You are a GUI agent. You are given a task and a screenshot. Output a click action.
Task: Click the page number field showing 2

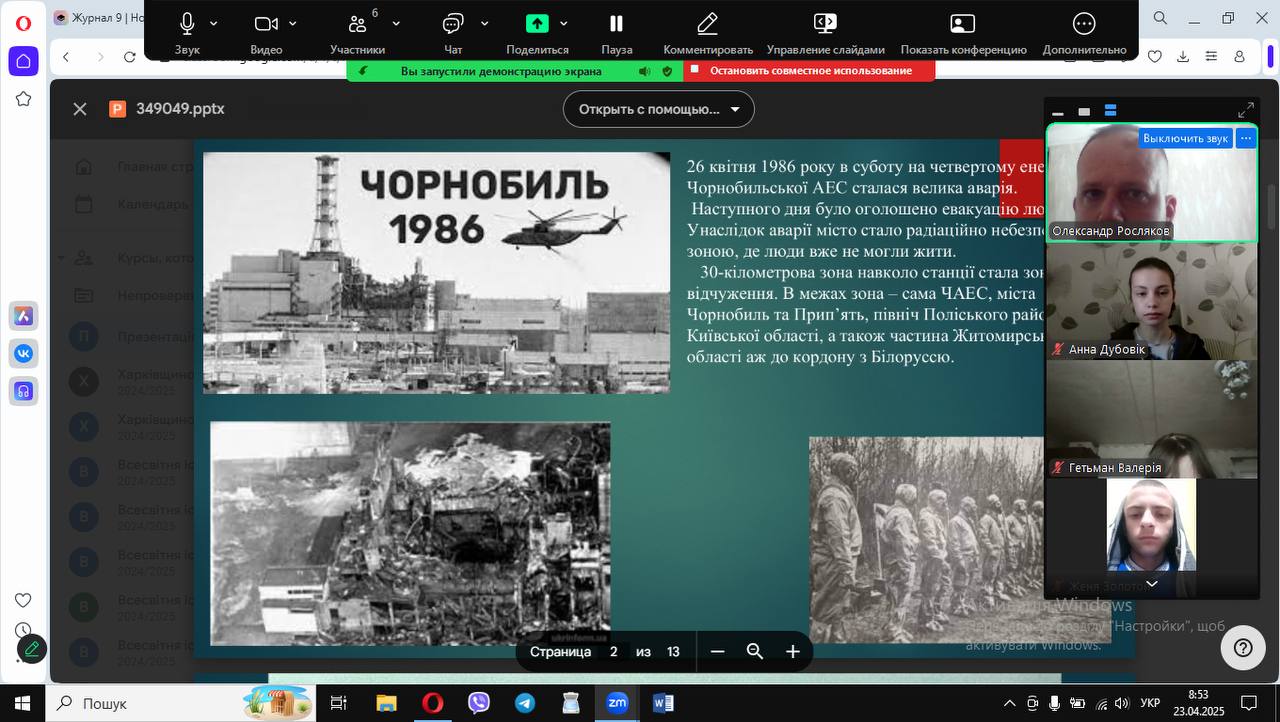pyautogui.click(x=613, y=652)
